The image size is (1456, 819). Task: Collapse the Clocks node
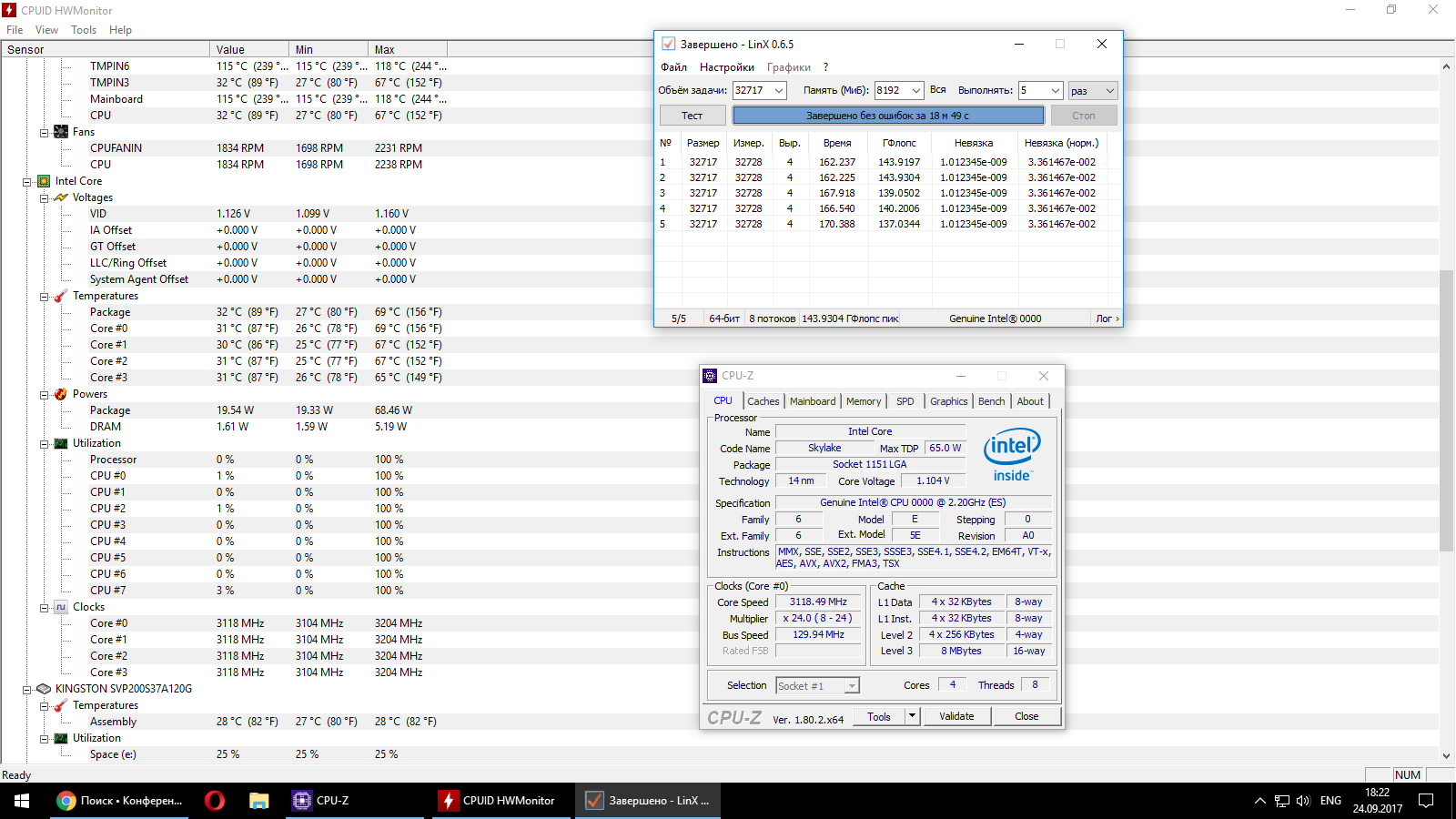point(44,607)
